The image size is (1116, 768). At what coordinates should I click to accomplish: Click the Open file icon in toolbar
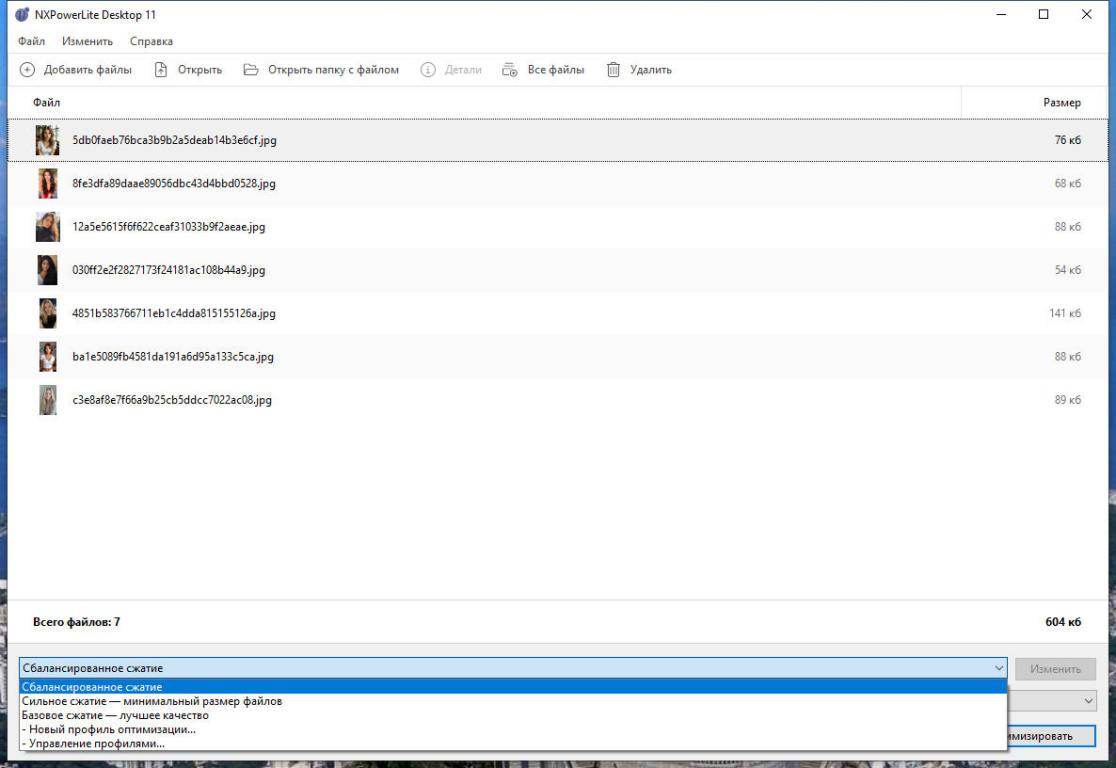click(161, 70)
